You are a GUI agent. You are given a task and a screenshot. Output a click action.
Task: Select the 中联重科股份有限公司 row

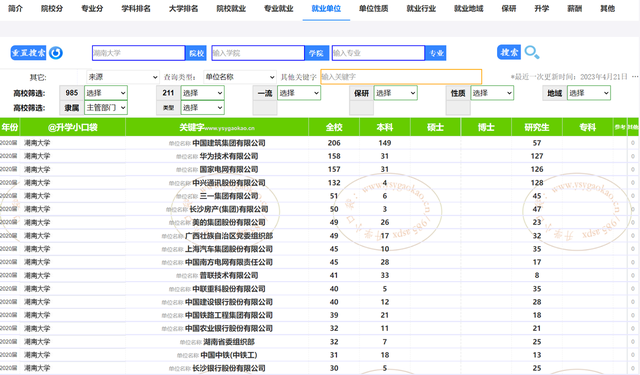(320, 288)
